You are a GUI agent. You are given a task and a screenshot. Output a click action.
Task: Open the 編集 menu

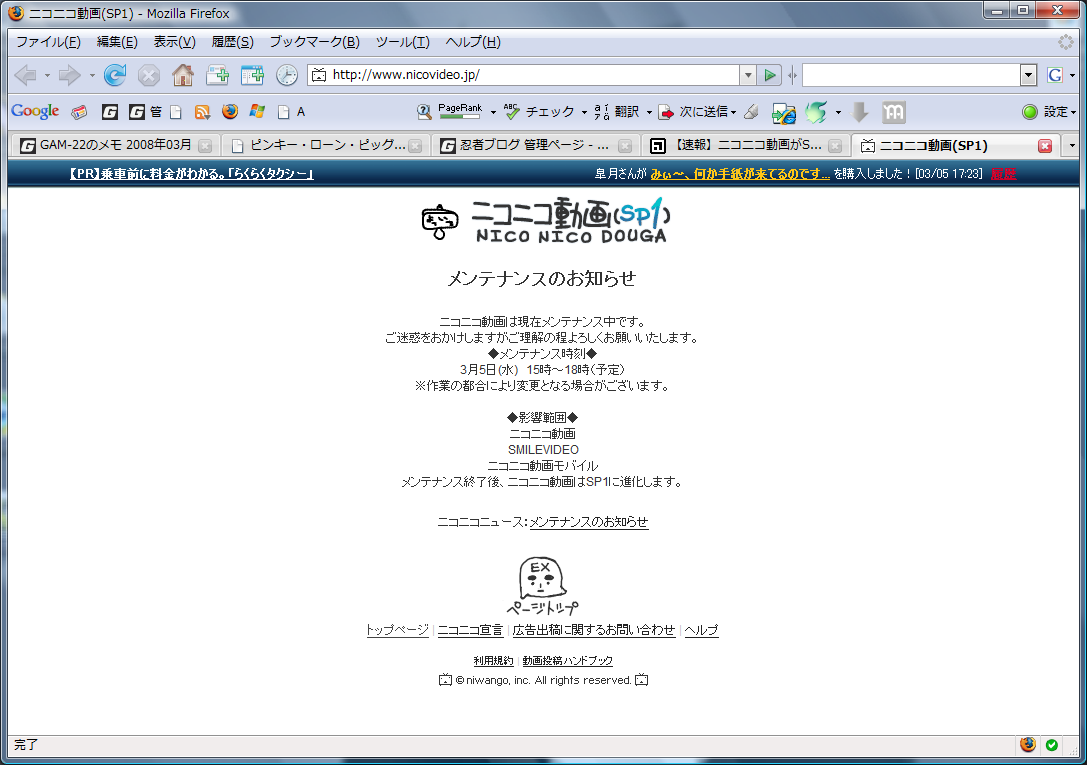click(x=117, y=42)
